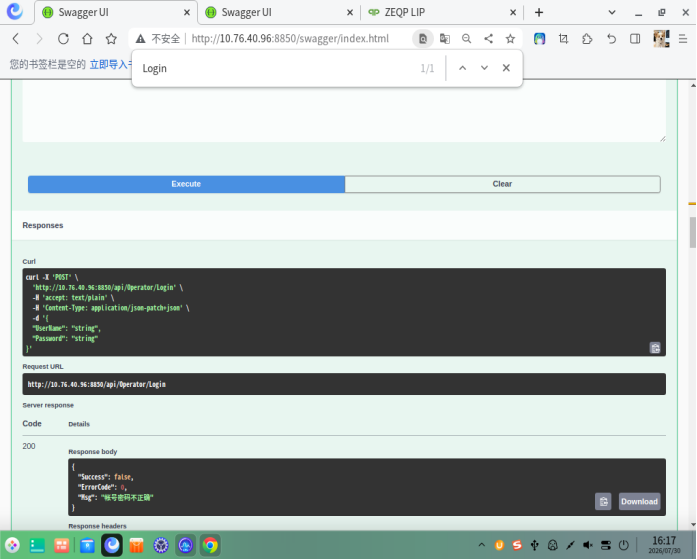Viewport: 697px width, 560px height.
Task: Open the colorful extension icon in toolbar
Action: [539, 39]
